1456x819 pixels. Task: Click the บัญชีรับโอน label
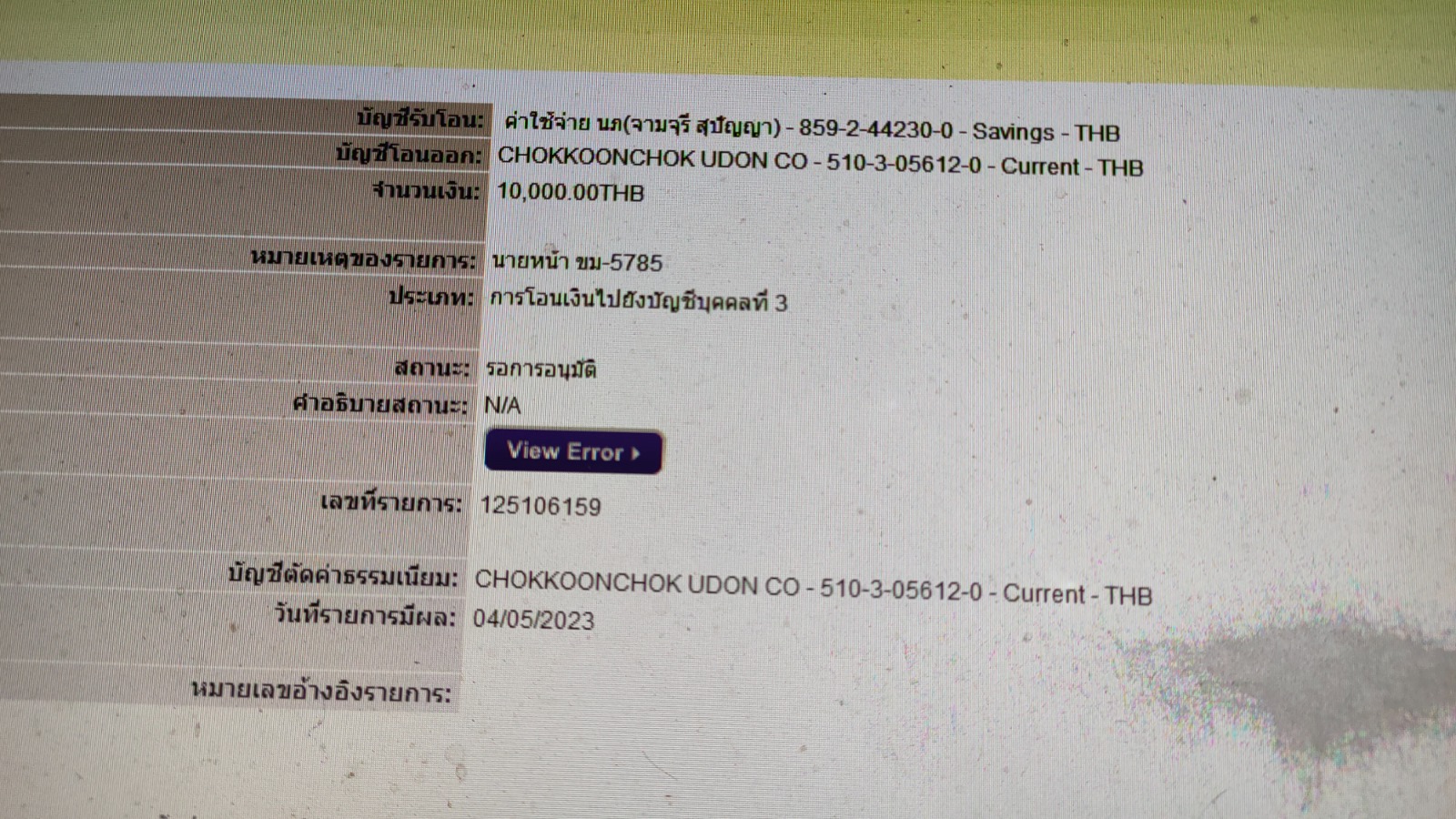420,118
